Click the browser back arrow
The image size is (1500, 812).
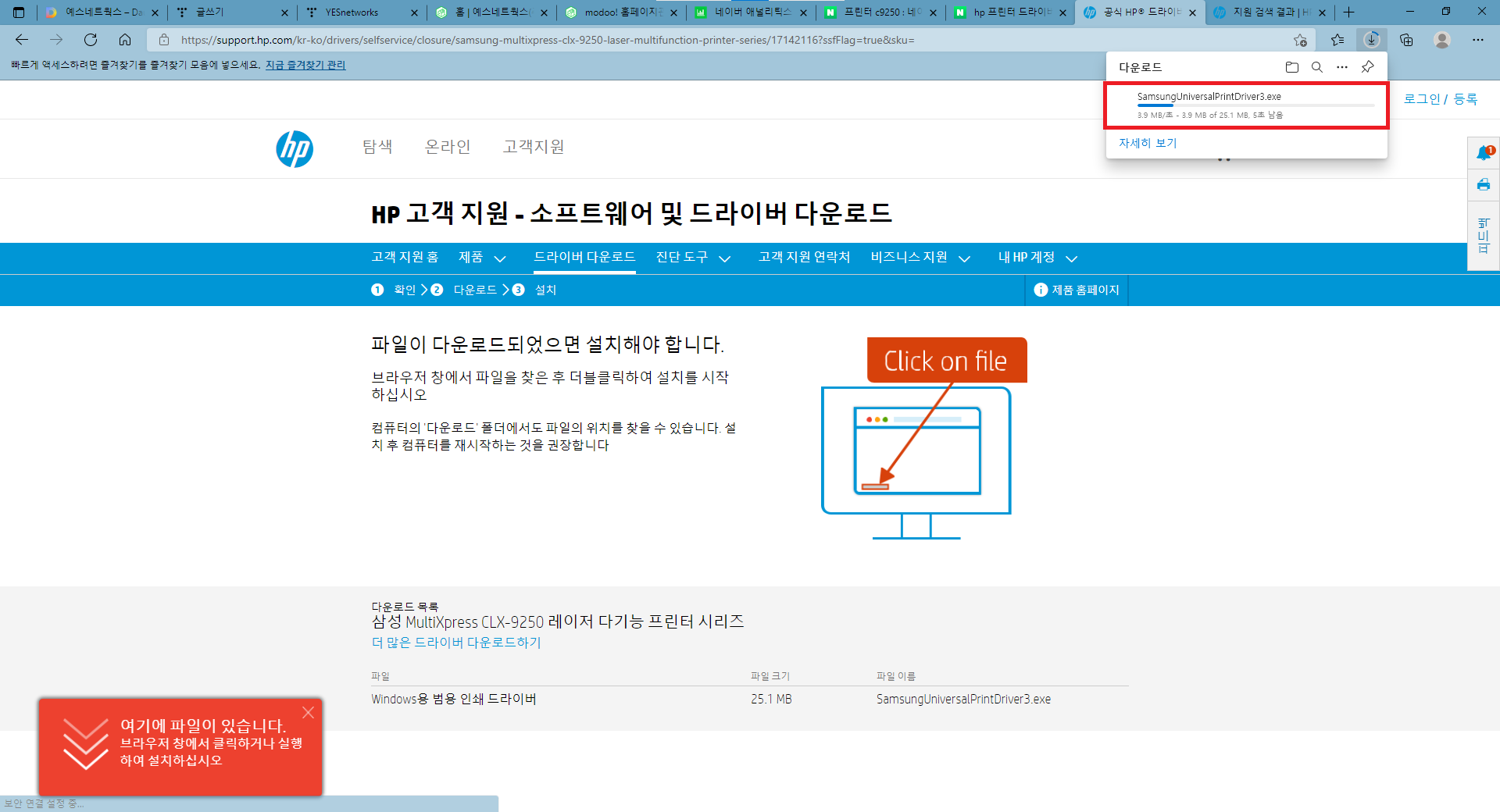pyautogui.click(x=22, y=40)
